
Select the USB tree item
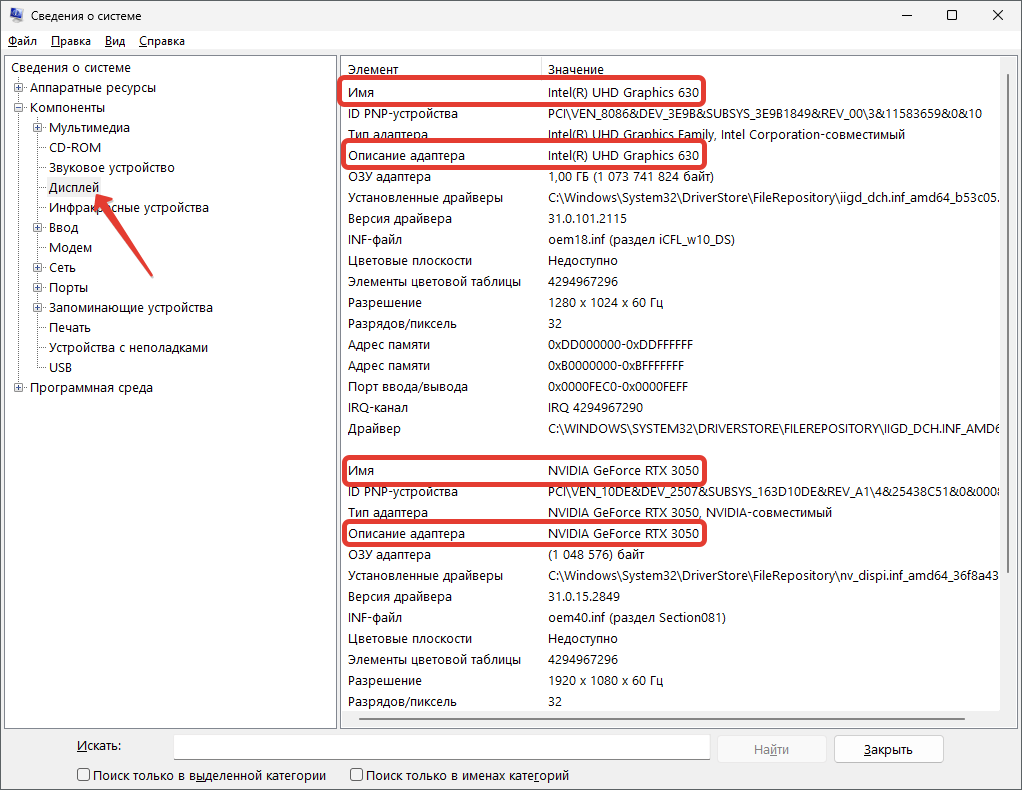tap(60, 368)
